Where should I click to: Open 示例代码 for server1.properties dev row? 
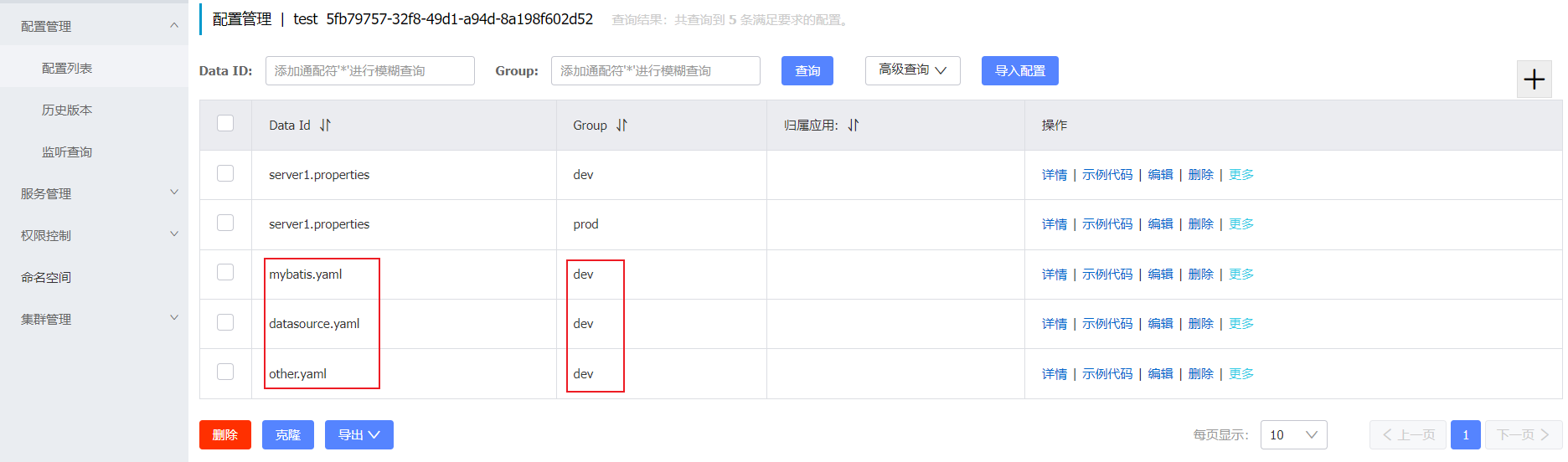pyautogui.click(x=1107, y=175)
